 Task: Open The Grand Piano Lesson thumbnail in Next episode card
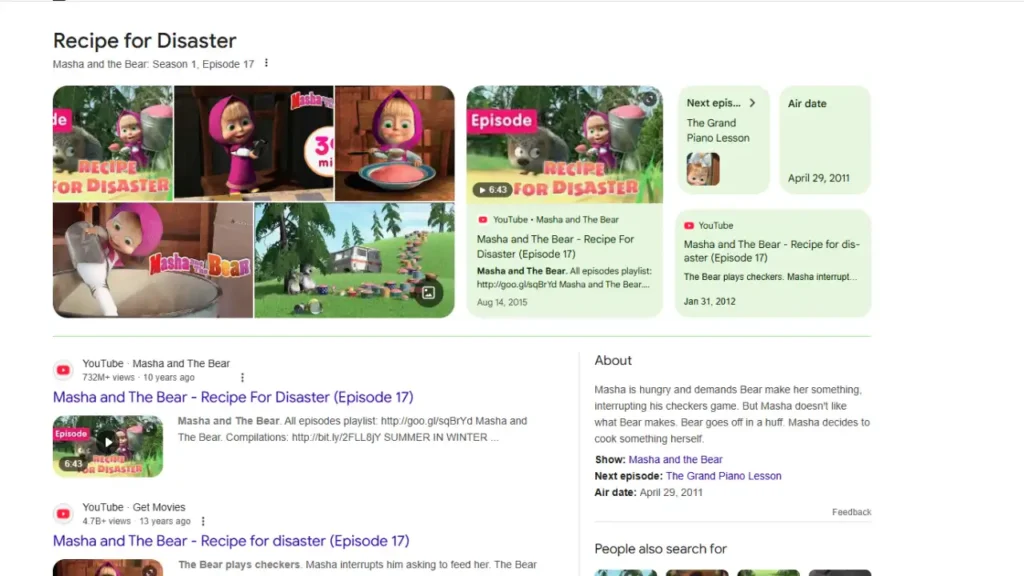point(703,169)
